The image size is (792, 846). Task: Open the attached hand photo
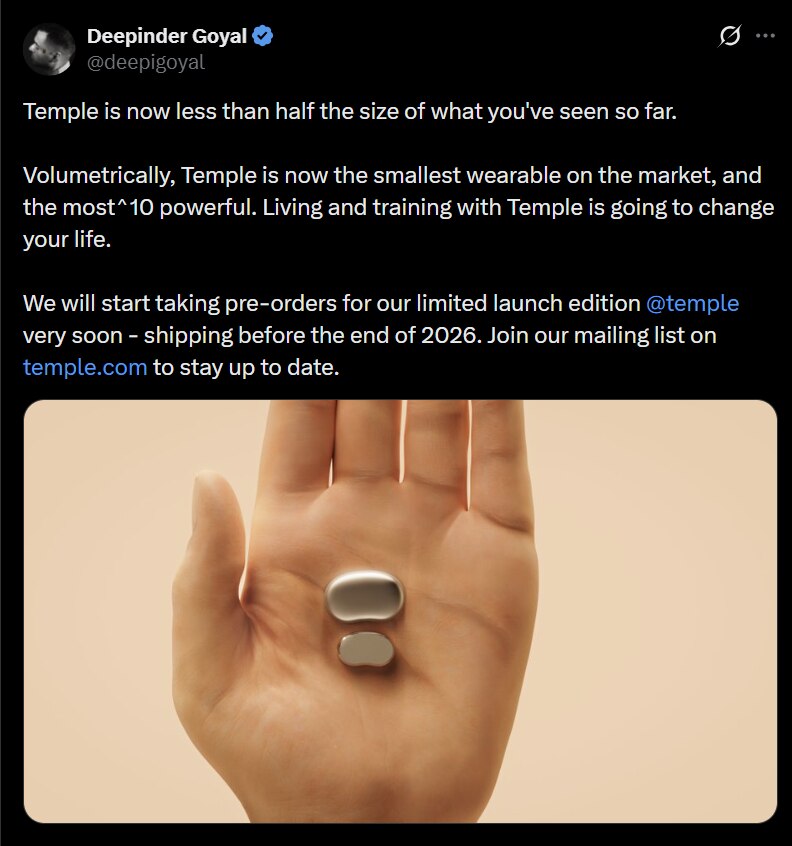pos(400,611)
